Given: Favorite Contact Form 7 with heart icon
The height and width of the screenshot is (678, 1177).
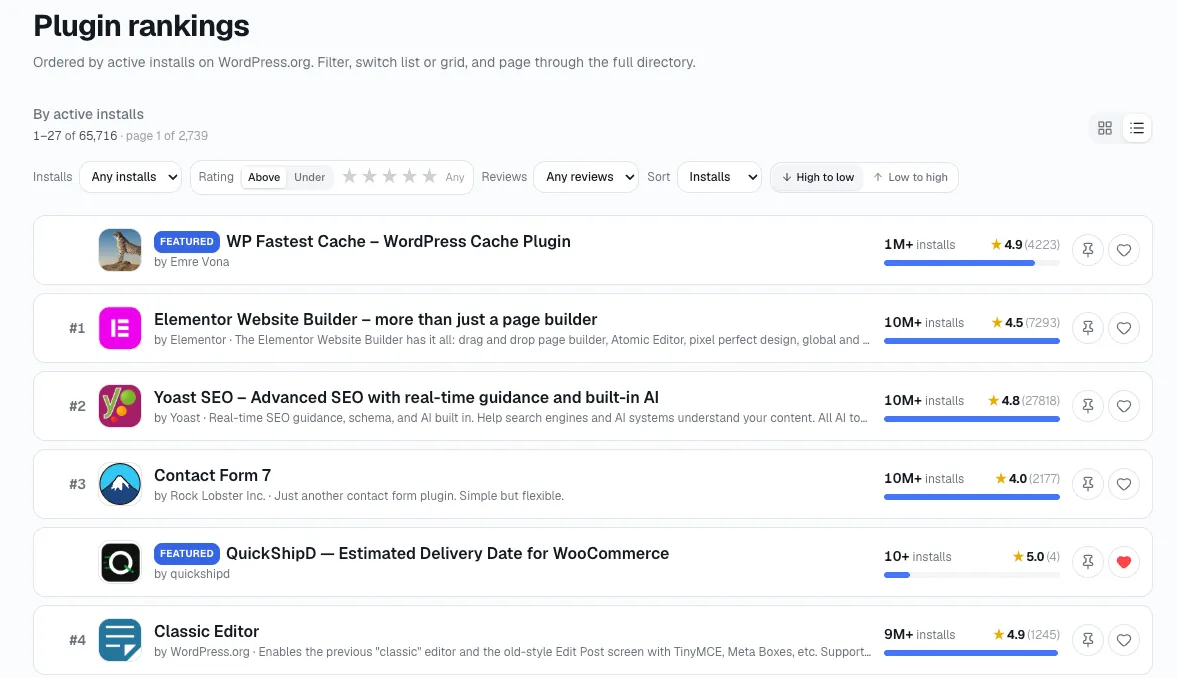Looking at the screenshot, I should pyautogui.click(x=1124, y=484).
